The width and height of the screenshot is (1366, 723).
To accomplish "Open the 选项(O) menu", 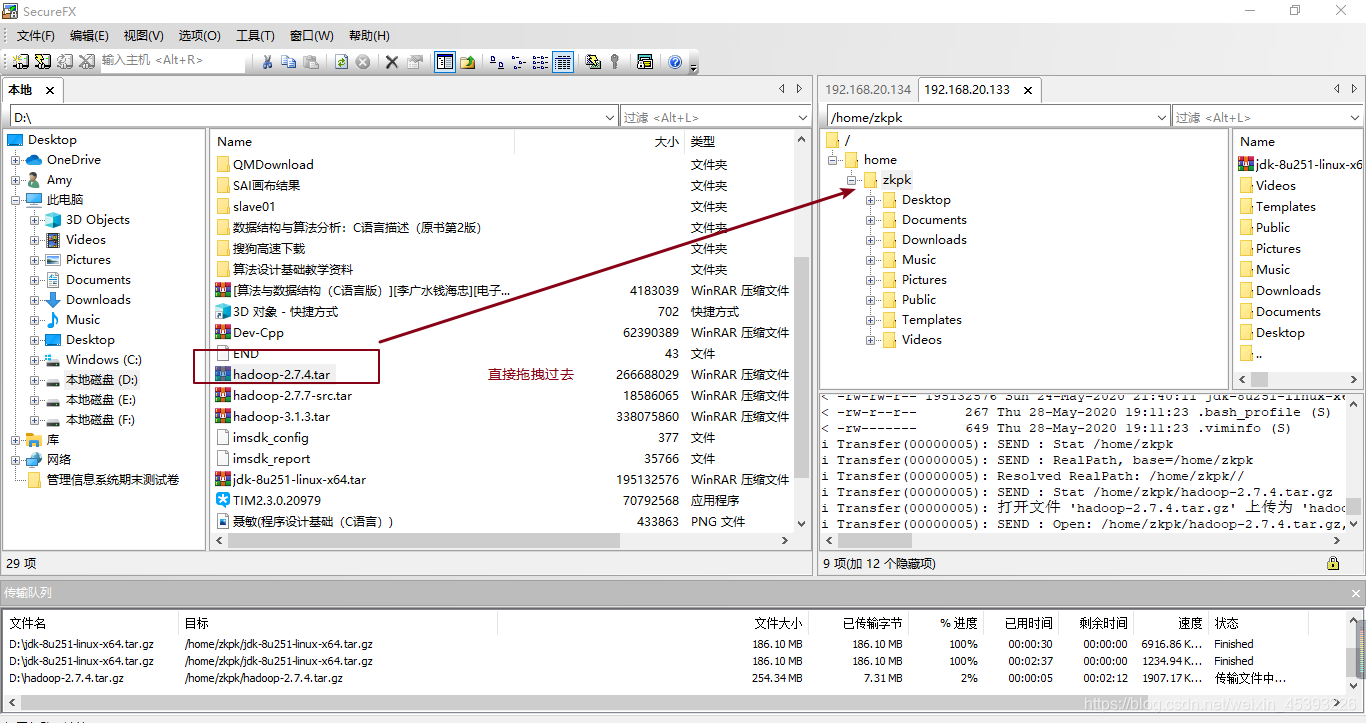I will click(x=199, y=35).
